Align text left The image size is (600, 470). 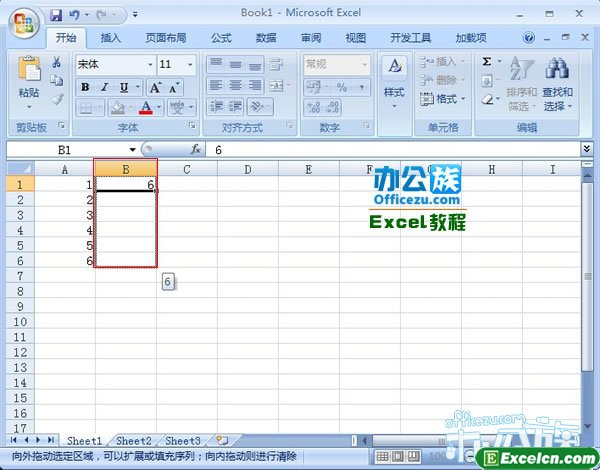click(216, 85)
